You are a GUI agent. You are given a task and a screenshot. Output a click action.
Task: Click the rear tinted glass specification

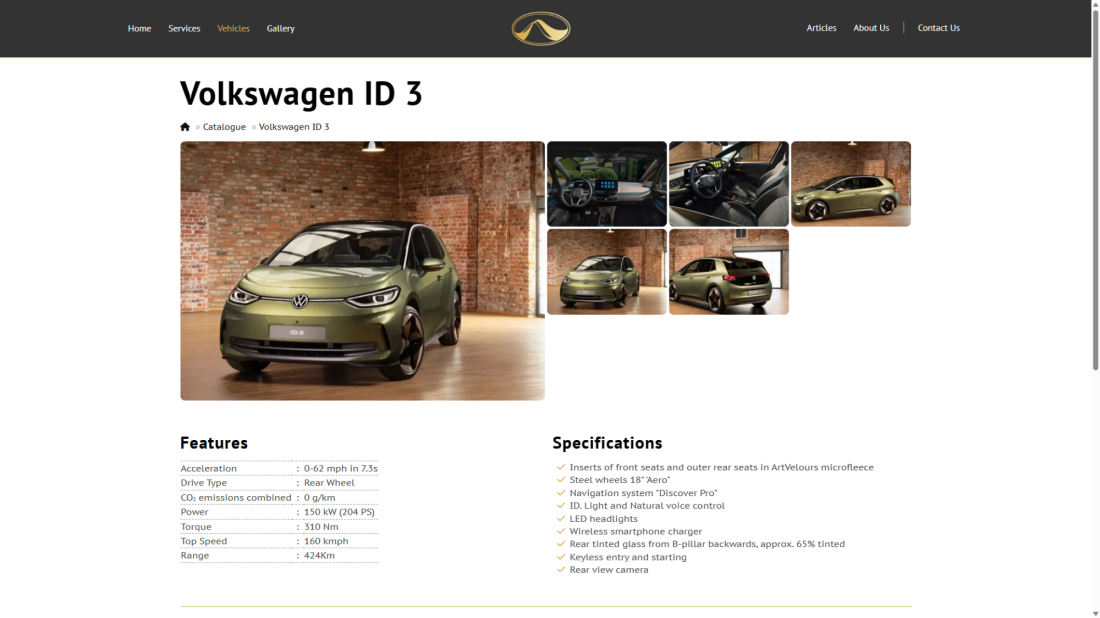point(707,544)
